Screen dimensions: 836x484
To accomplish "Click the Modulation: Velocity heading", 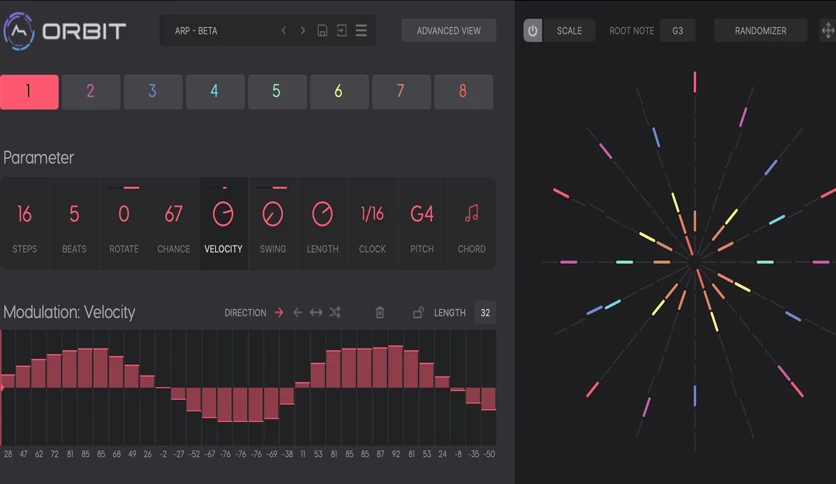I will tap(69, 312).
